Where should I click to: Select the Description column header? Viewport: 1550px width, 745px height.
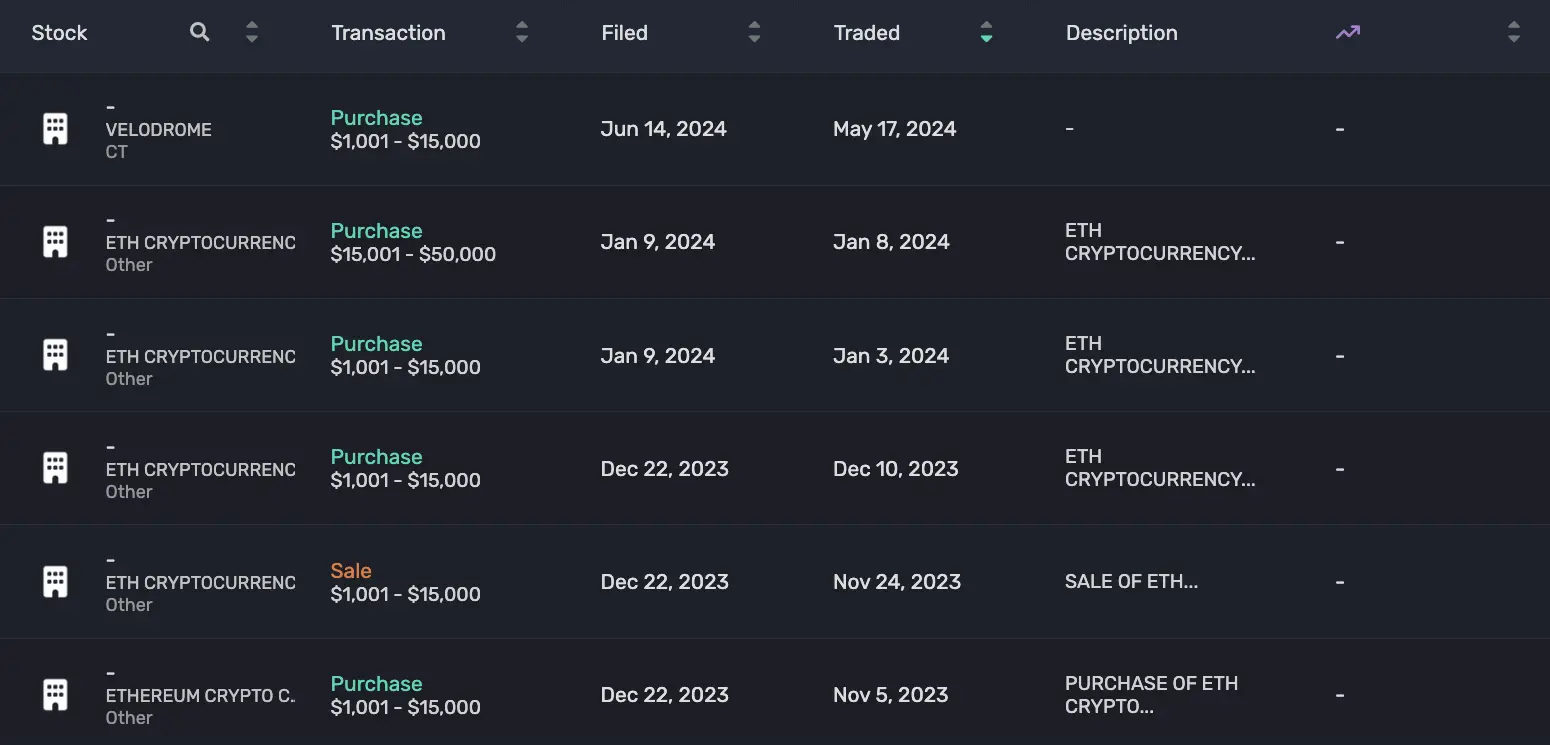[x=1121, y=33]
